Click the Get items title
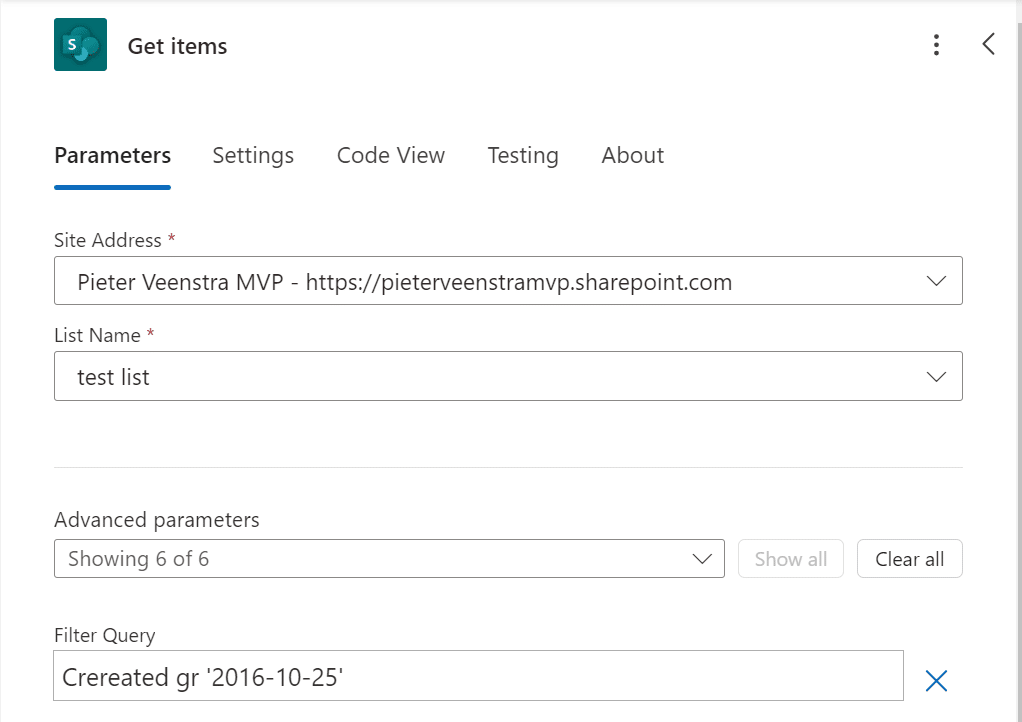 pos(177,46)
